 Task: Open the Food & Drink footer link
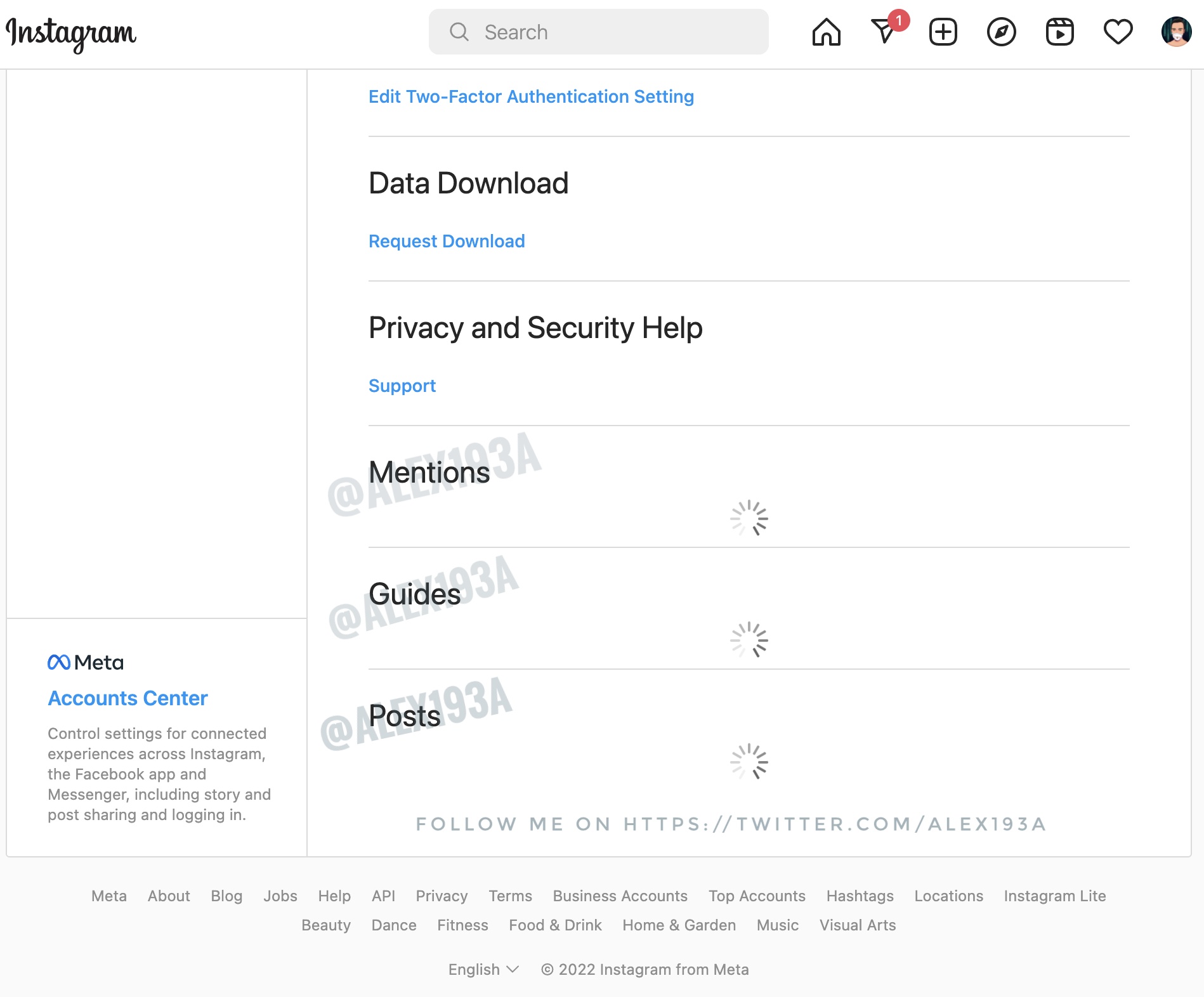[x=555, y=925]
